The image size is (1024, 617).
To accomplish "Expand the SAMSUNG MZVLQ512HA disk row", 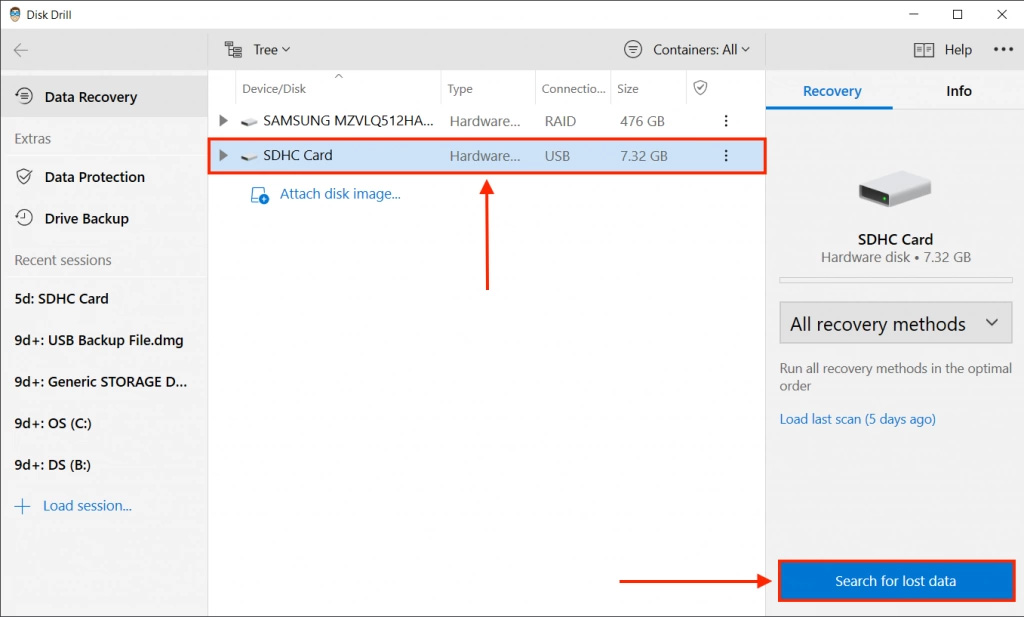I will point(223,121).
